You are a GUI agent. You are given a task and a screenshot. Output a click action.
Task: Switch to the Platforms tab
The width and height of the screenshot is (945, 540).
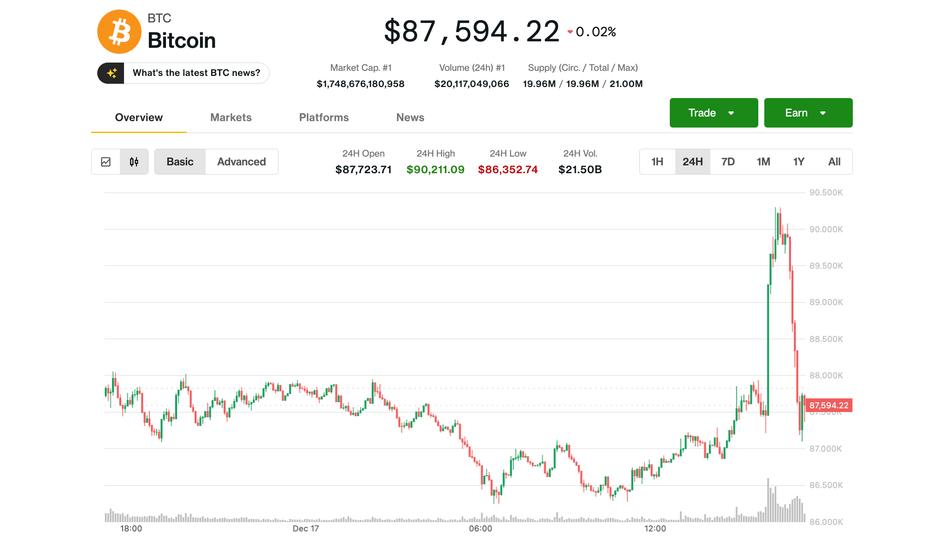coord(324,117)
